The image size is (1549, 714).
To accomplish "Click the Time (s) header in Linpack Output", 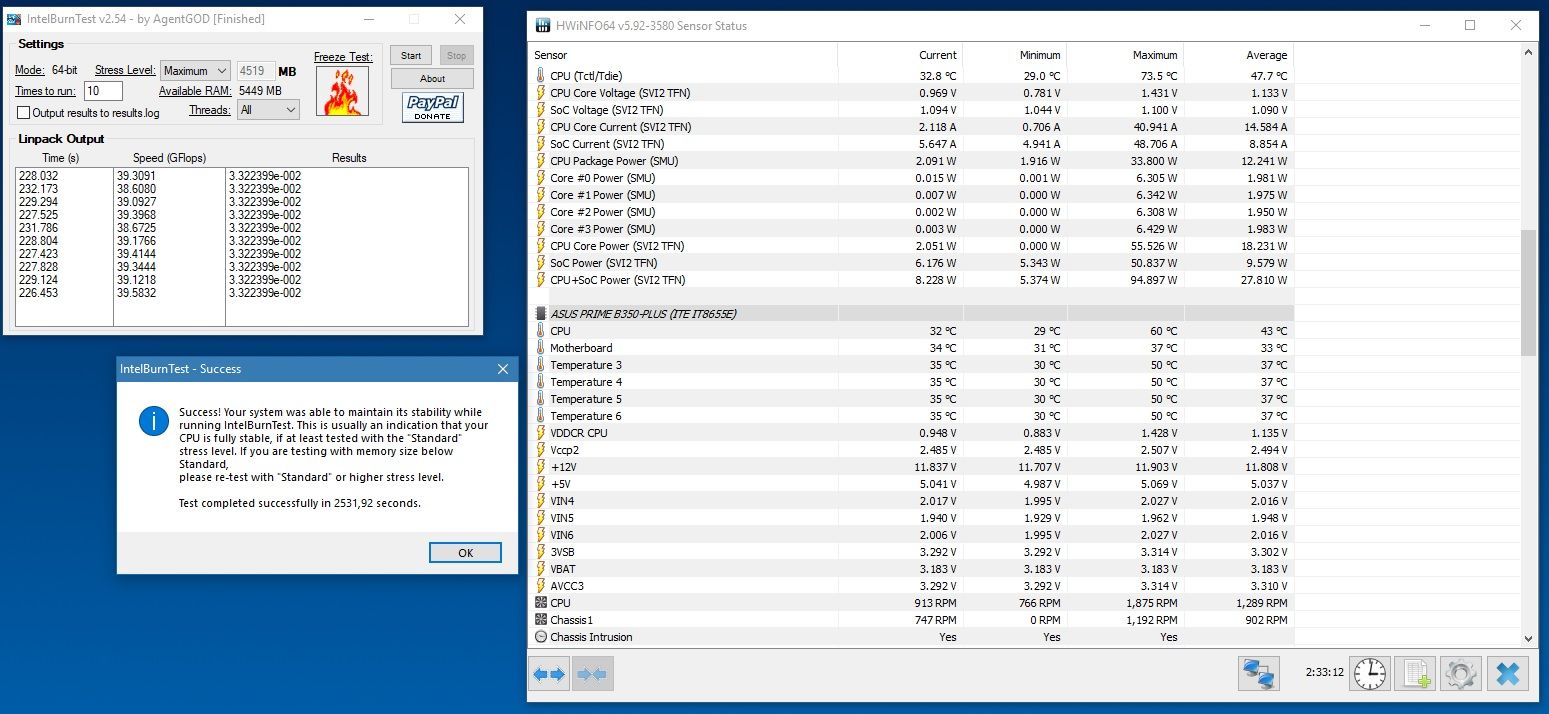I will pyautogui.click(x=60, y=158).
